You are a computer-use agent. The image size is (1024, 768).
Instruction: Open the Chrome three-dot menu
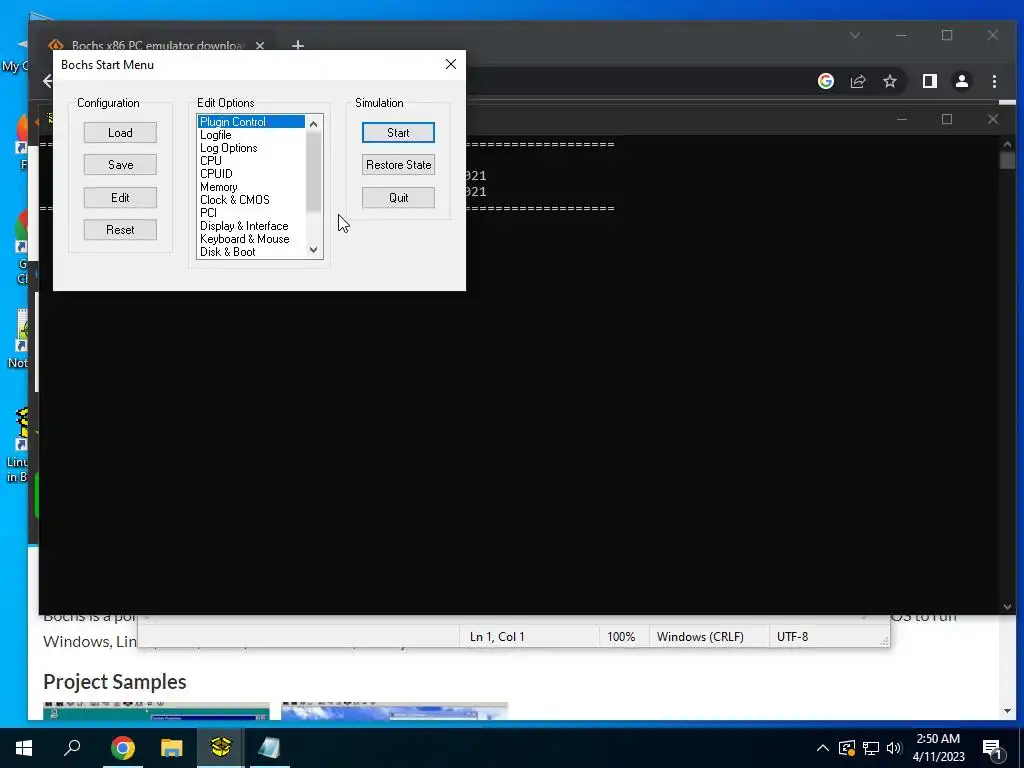[x=994, y=81]
